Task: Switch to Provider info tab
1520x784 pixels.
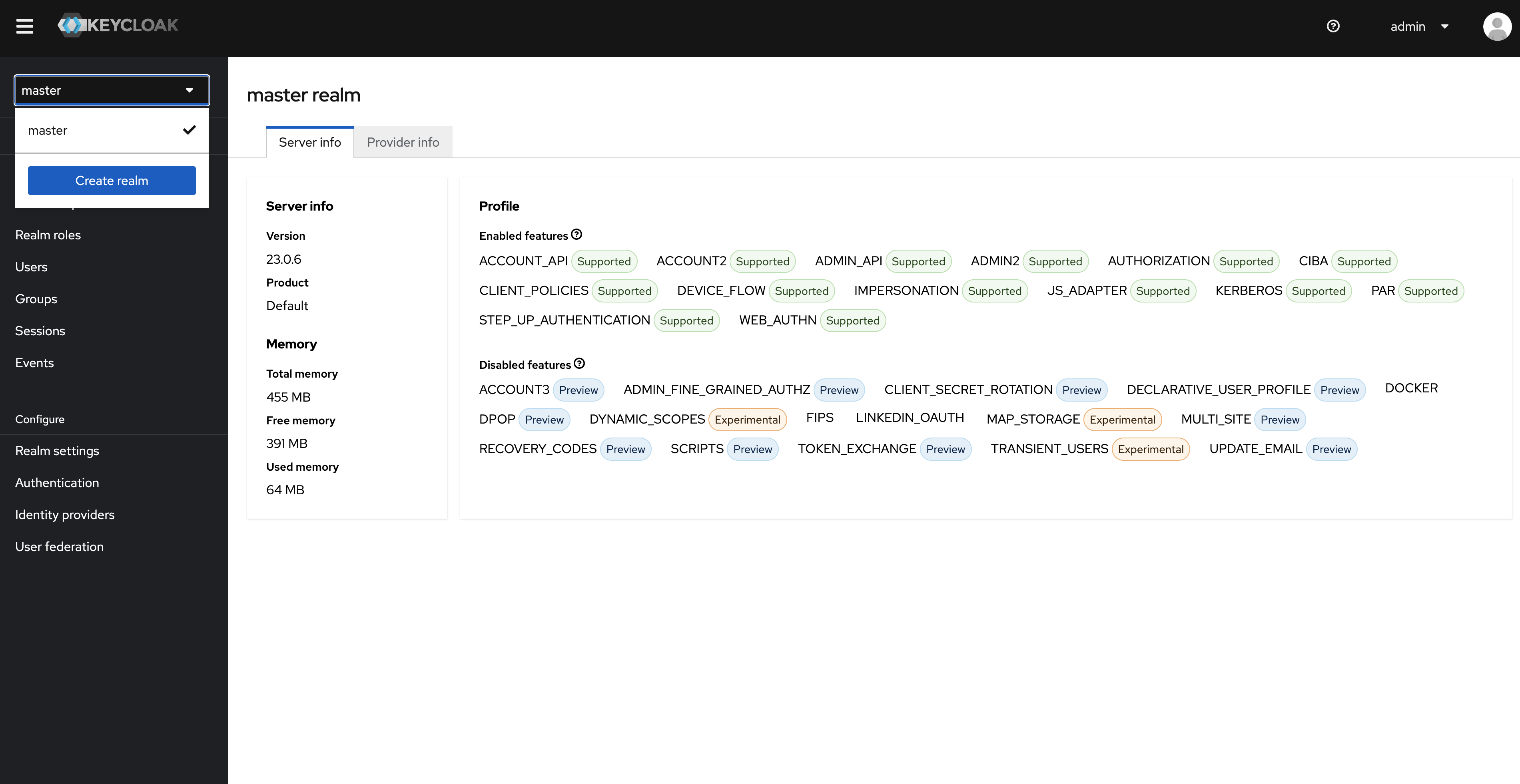Action: pos(403,142)
